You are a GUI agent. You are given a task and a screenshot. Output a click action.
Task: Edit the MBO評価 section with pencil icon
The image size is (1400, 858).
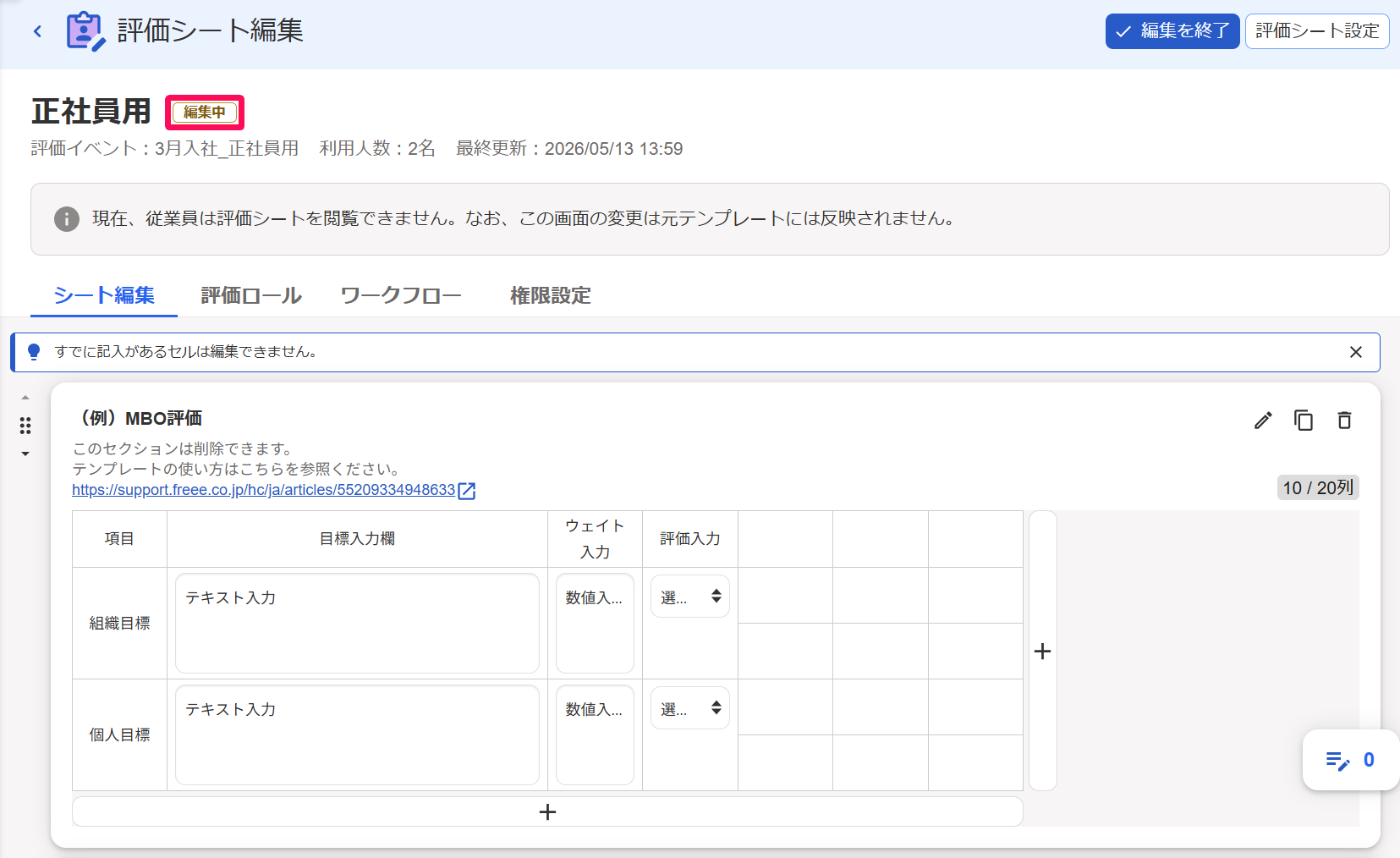tap(1263, 421)
